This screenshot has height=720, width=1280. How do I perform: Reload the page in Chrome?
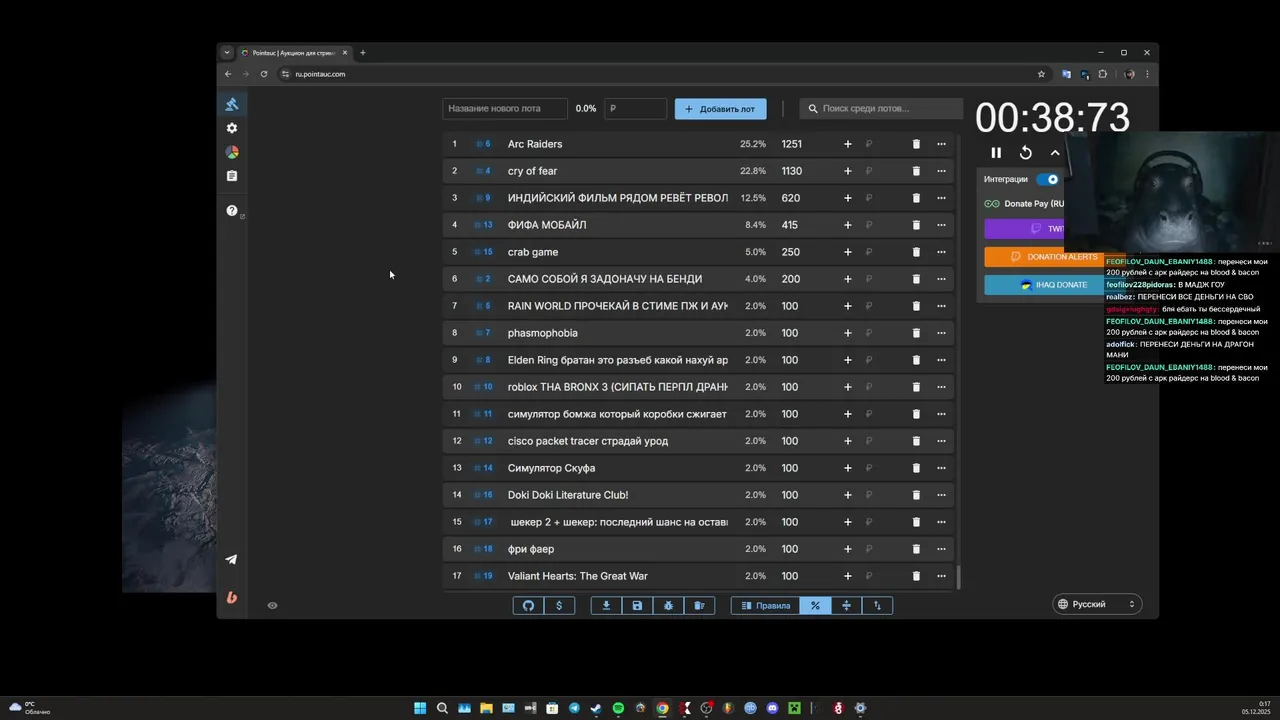264,74
